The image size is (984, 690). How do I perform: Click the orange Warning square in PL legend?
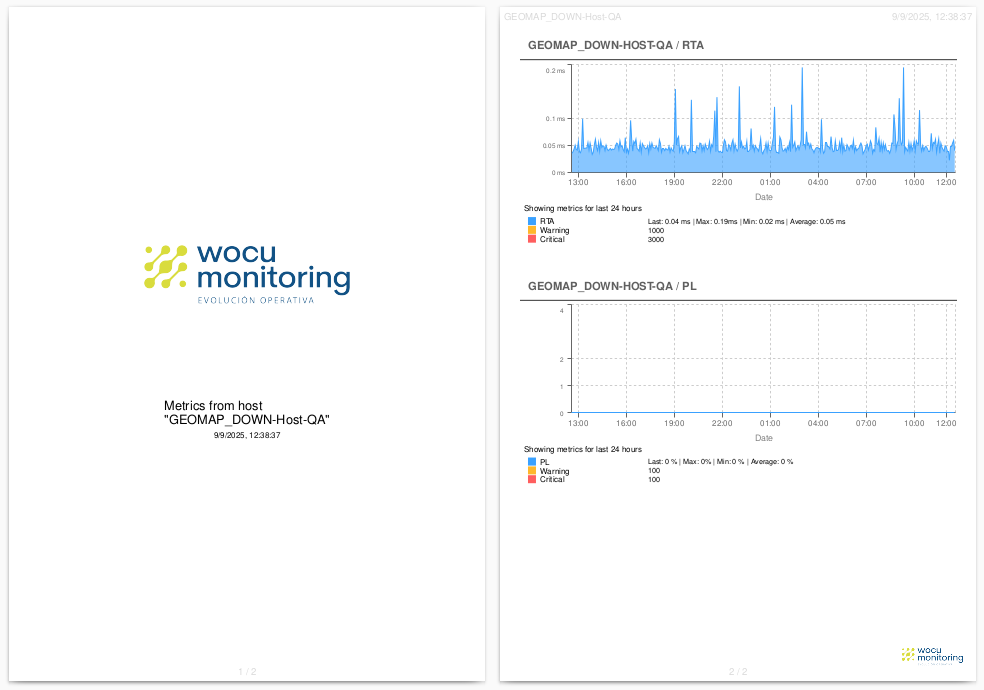click(531, 471)
